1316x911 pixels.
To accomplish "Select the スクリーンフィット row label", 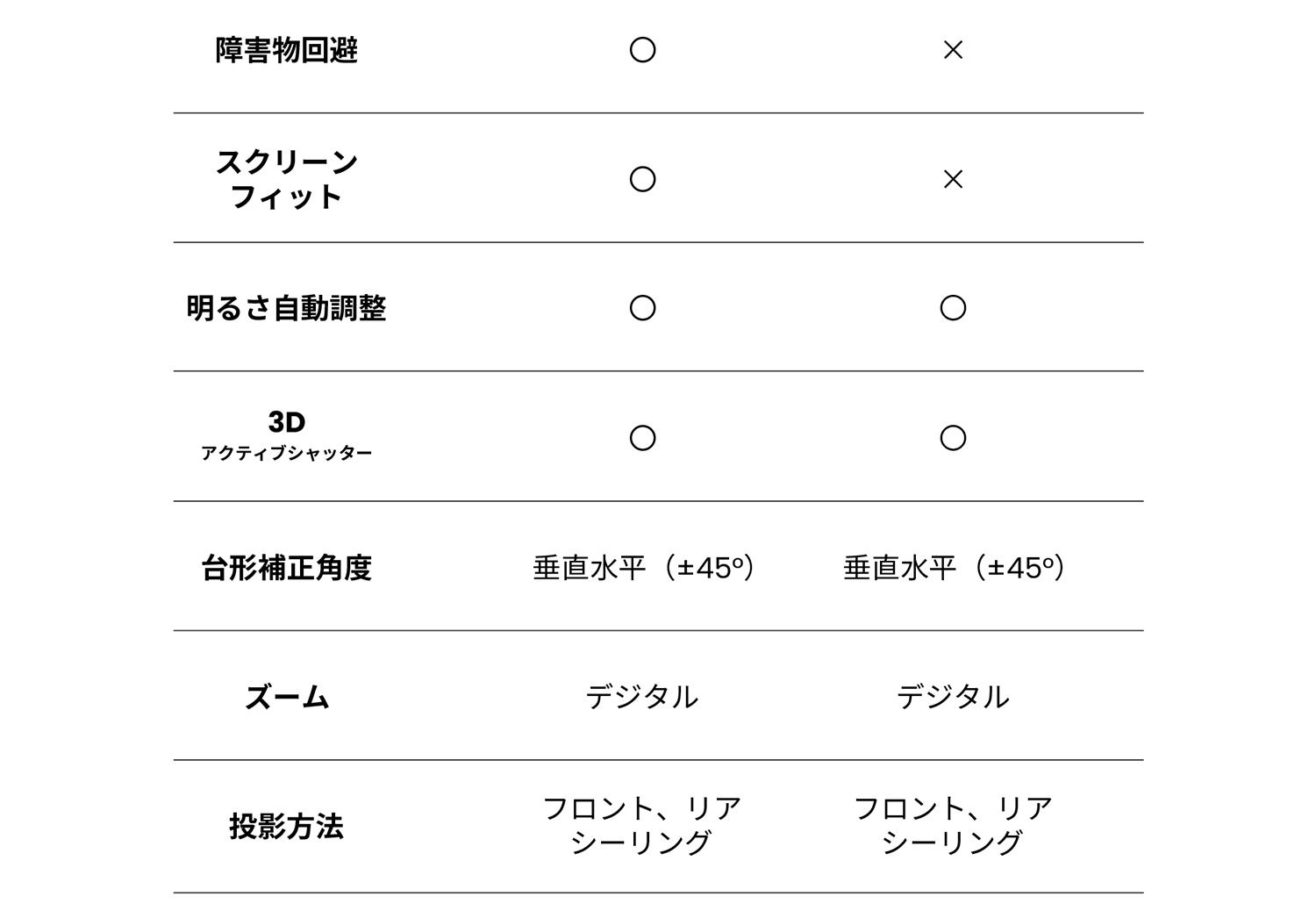I will 286,179.
